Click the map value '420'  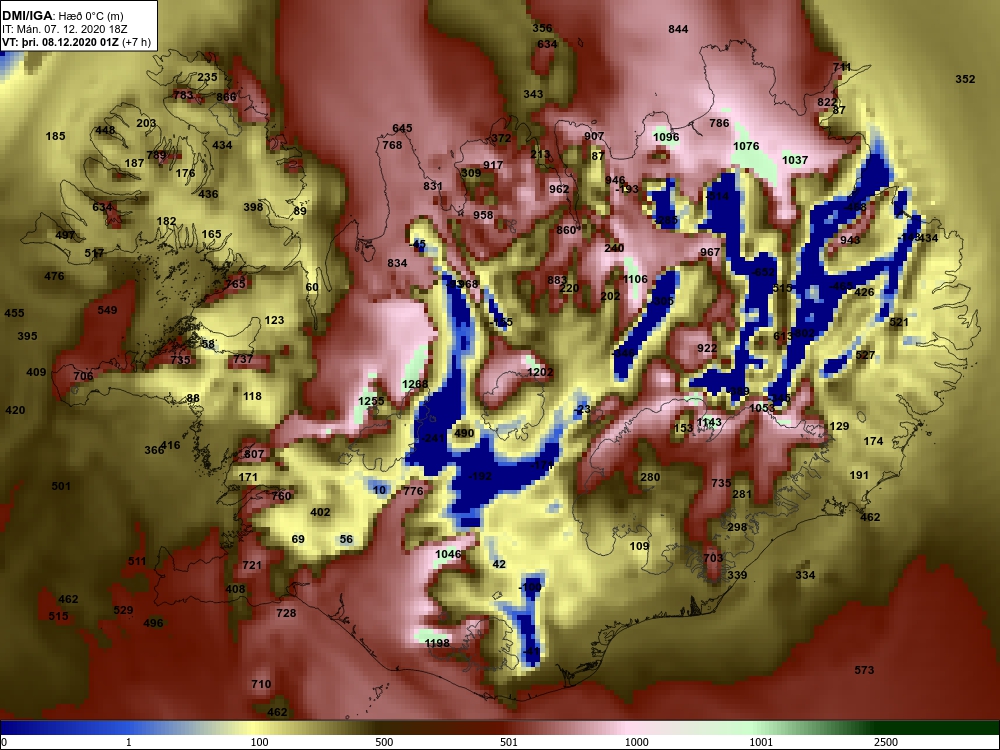pos(15,410)
